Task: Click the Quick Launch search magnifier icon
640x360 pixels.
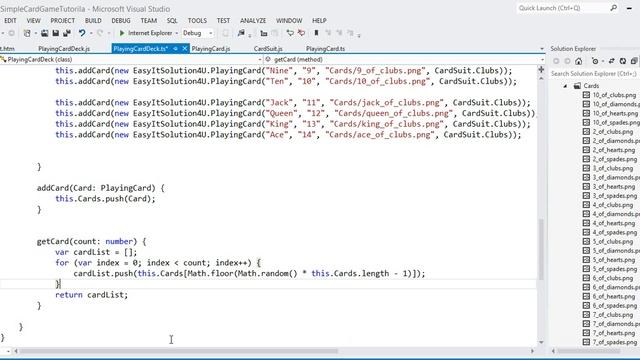Action: 613,8
